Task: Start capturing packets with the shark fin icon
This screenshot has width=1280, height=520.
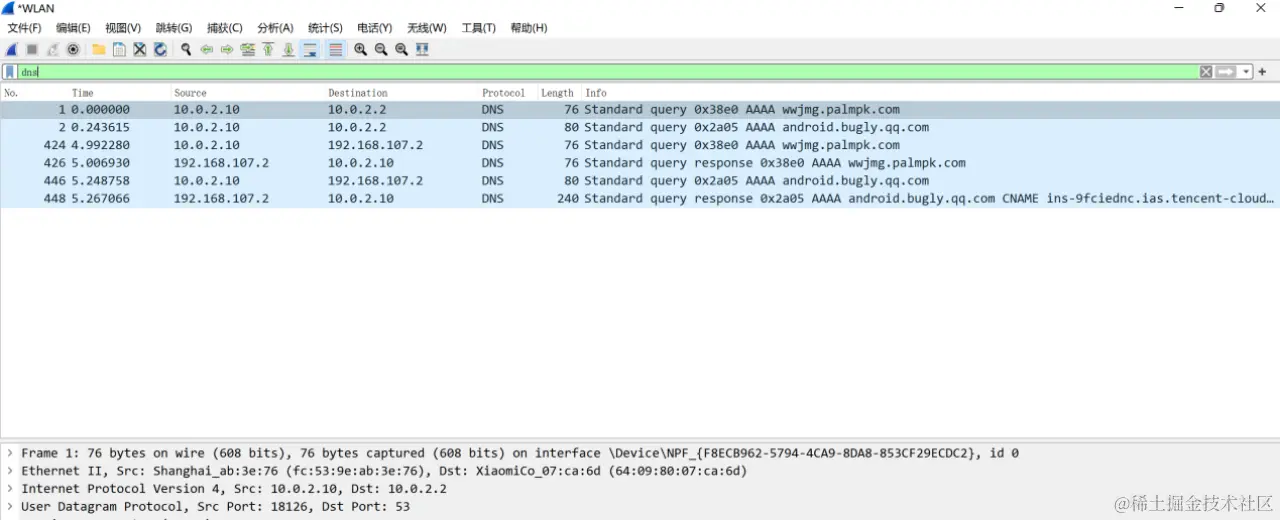Action: 12,49
